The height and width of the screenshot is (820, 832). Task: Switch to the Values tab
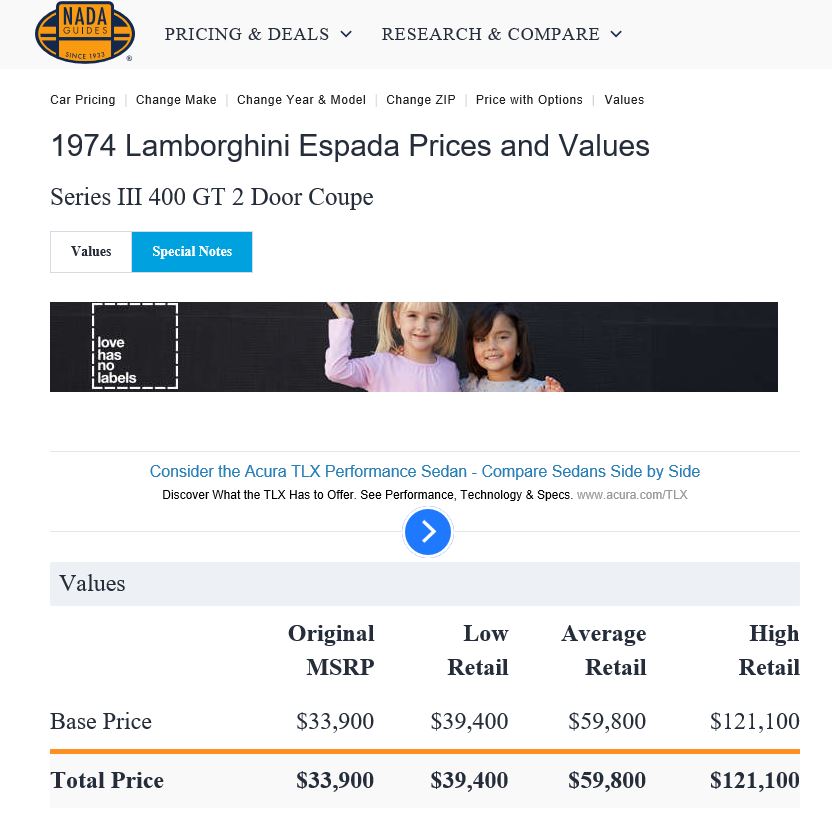click(91, 252)
